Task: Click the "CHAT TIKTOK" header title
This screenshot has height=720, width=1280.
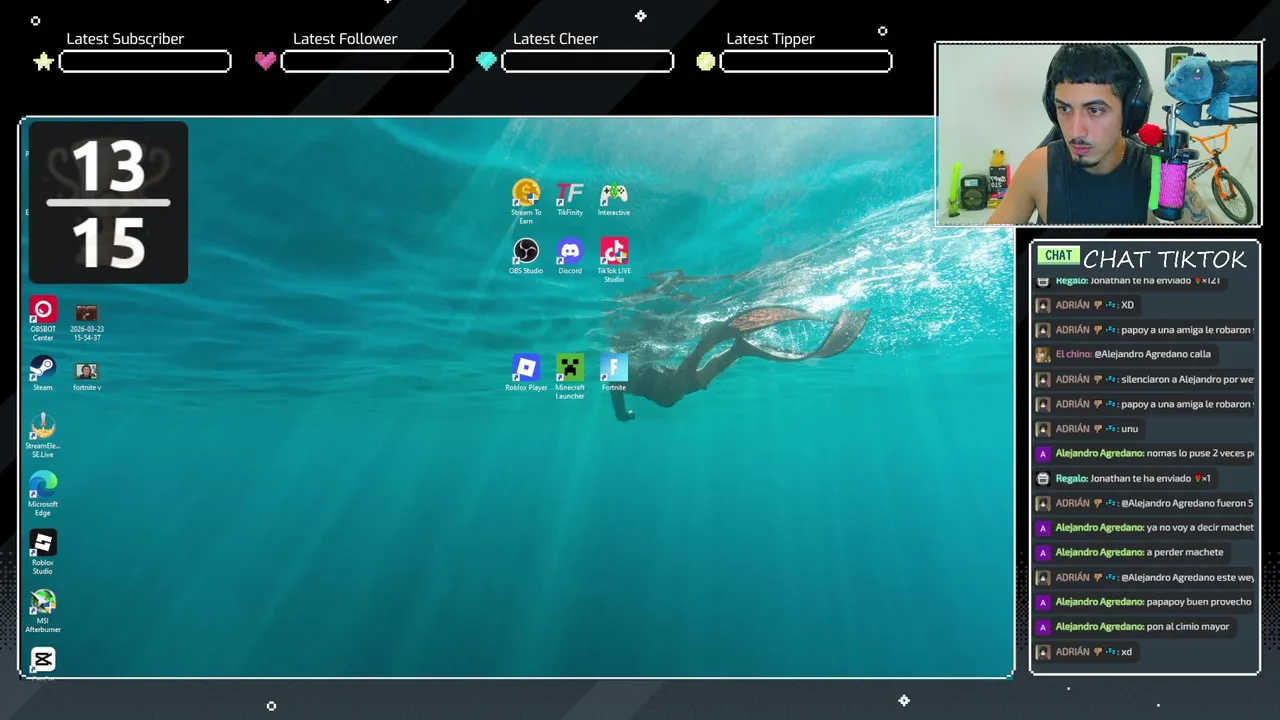Action: click(1165, 259)
